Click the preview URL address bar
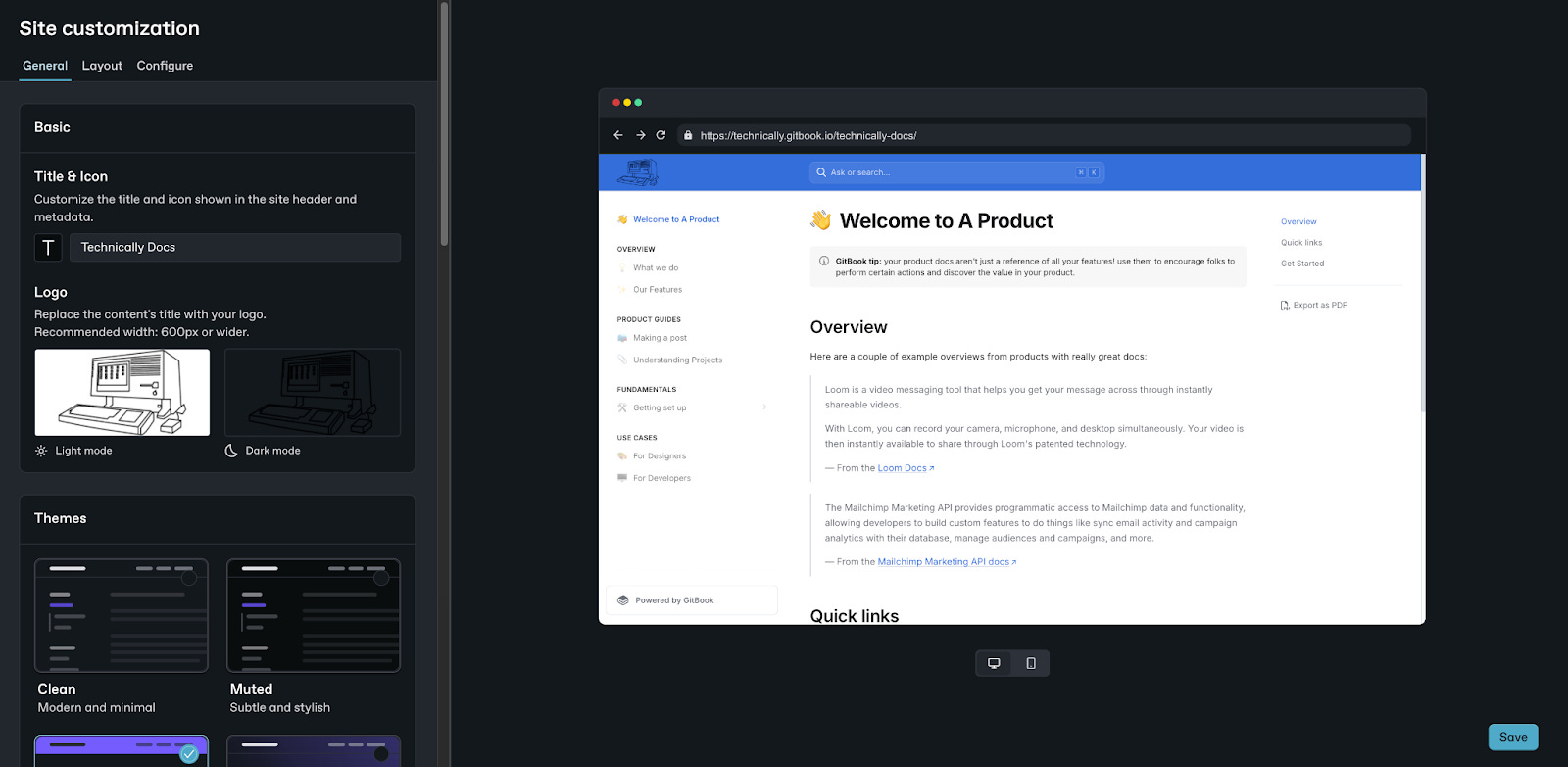The image size is (1568, 767). pyautogui.click(x=1044, y=135)
